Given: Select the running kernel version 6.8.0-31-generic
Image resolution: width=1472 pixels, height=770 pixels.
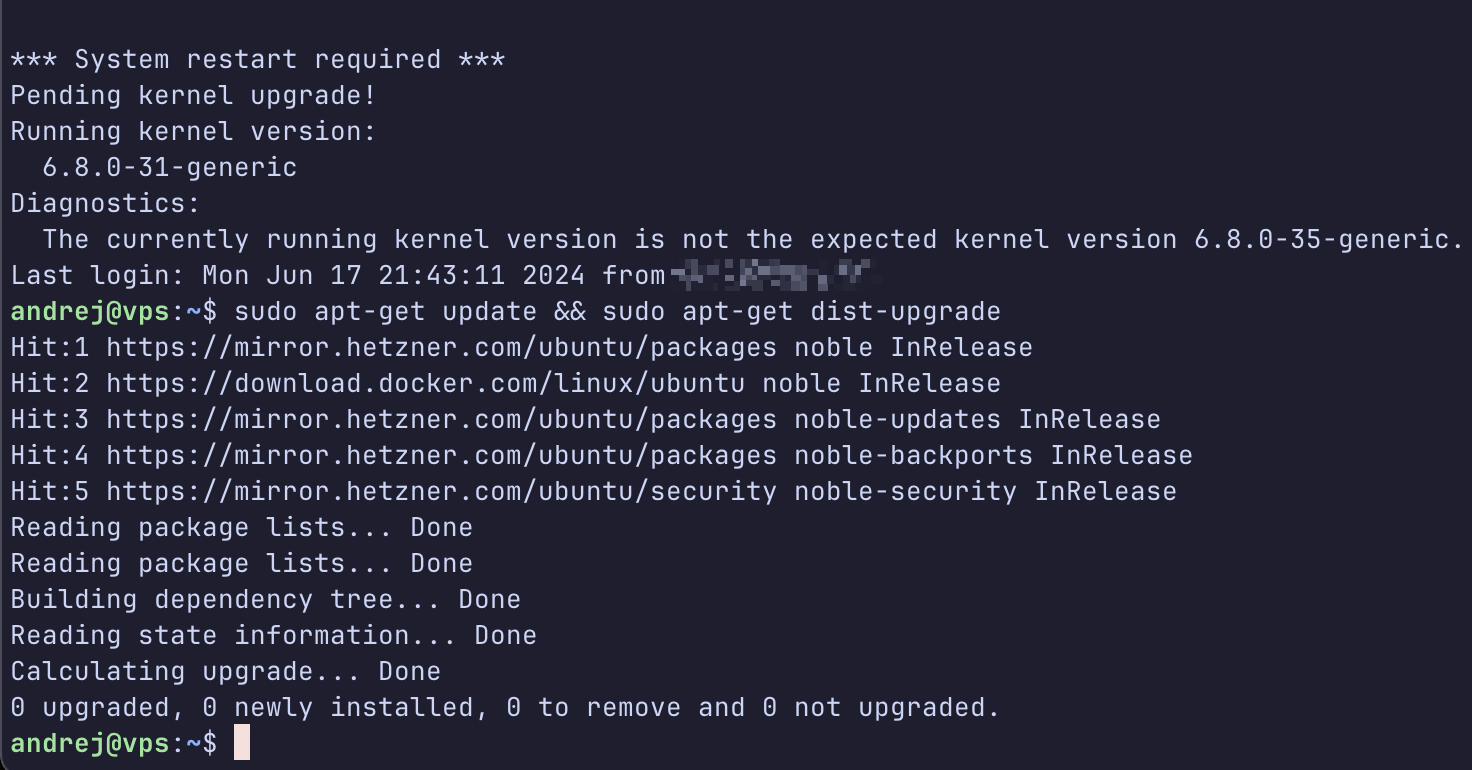Looking at the screenshot, I should [170, 168].
